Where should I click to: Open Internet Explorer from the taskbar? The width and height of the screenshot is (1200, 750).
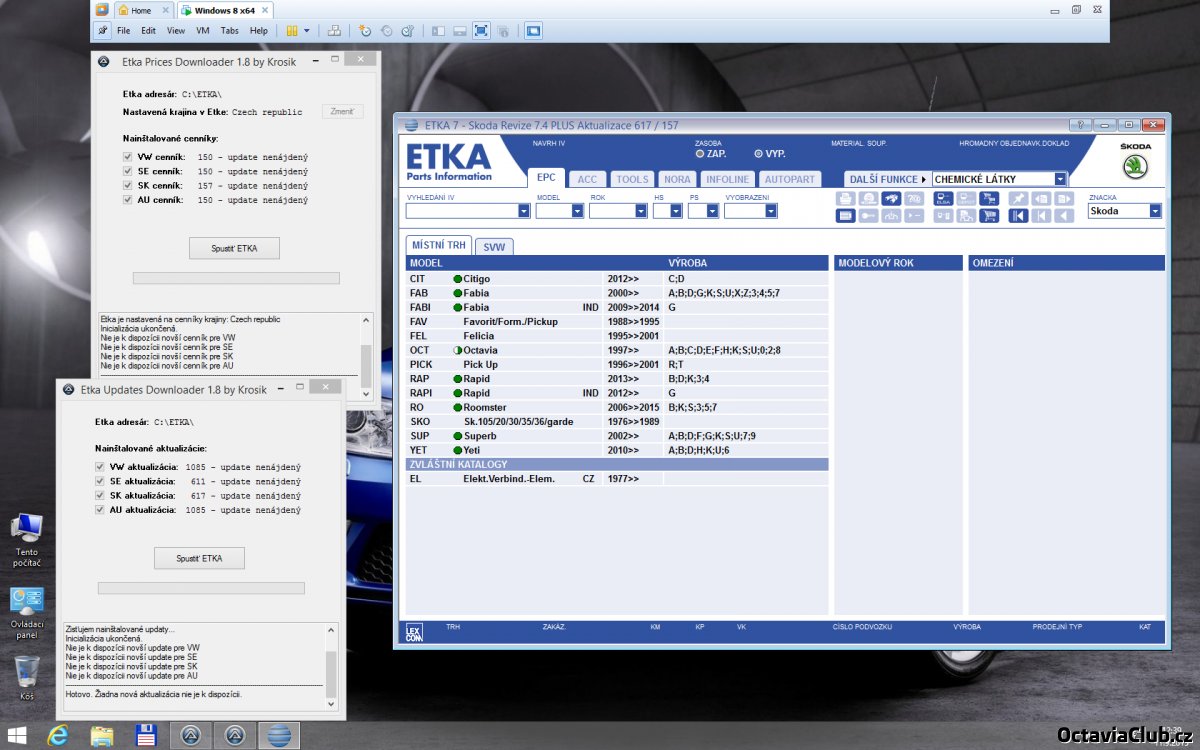[57, 736]
